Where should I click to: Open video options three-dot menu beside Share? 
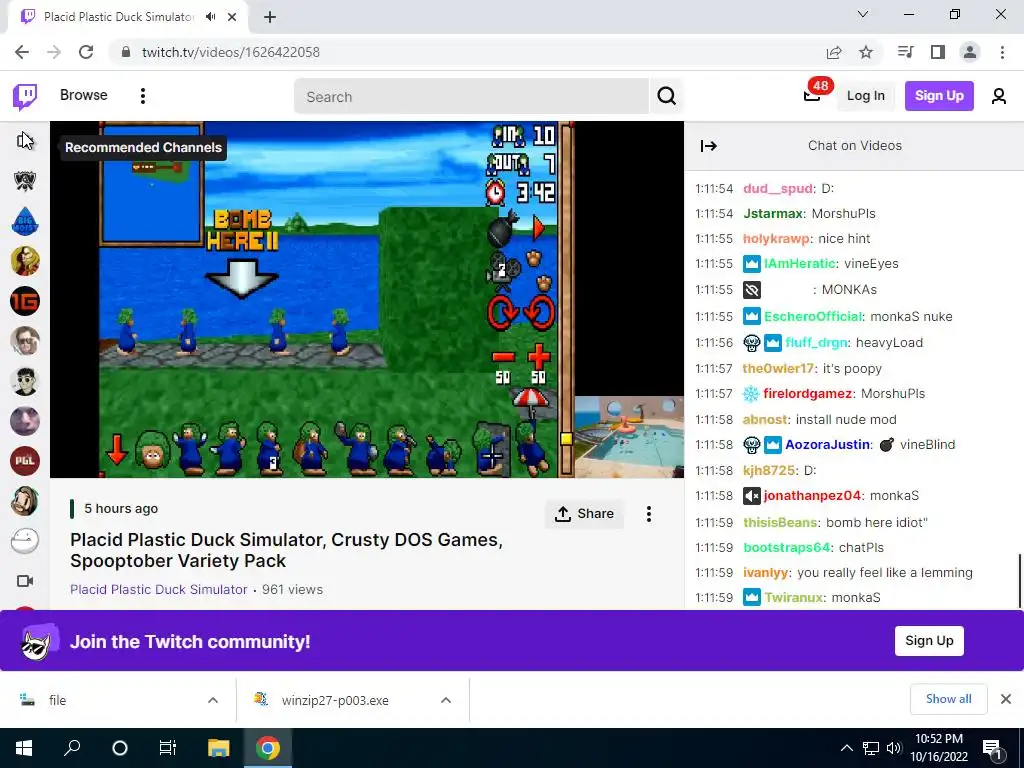click(x=648, y=514)
